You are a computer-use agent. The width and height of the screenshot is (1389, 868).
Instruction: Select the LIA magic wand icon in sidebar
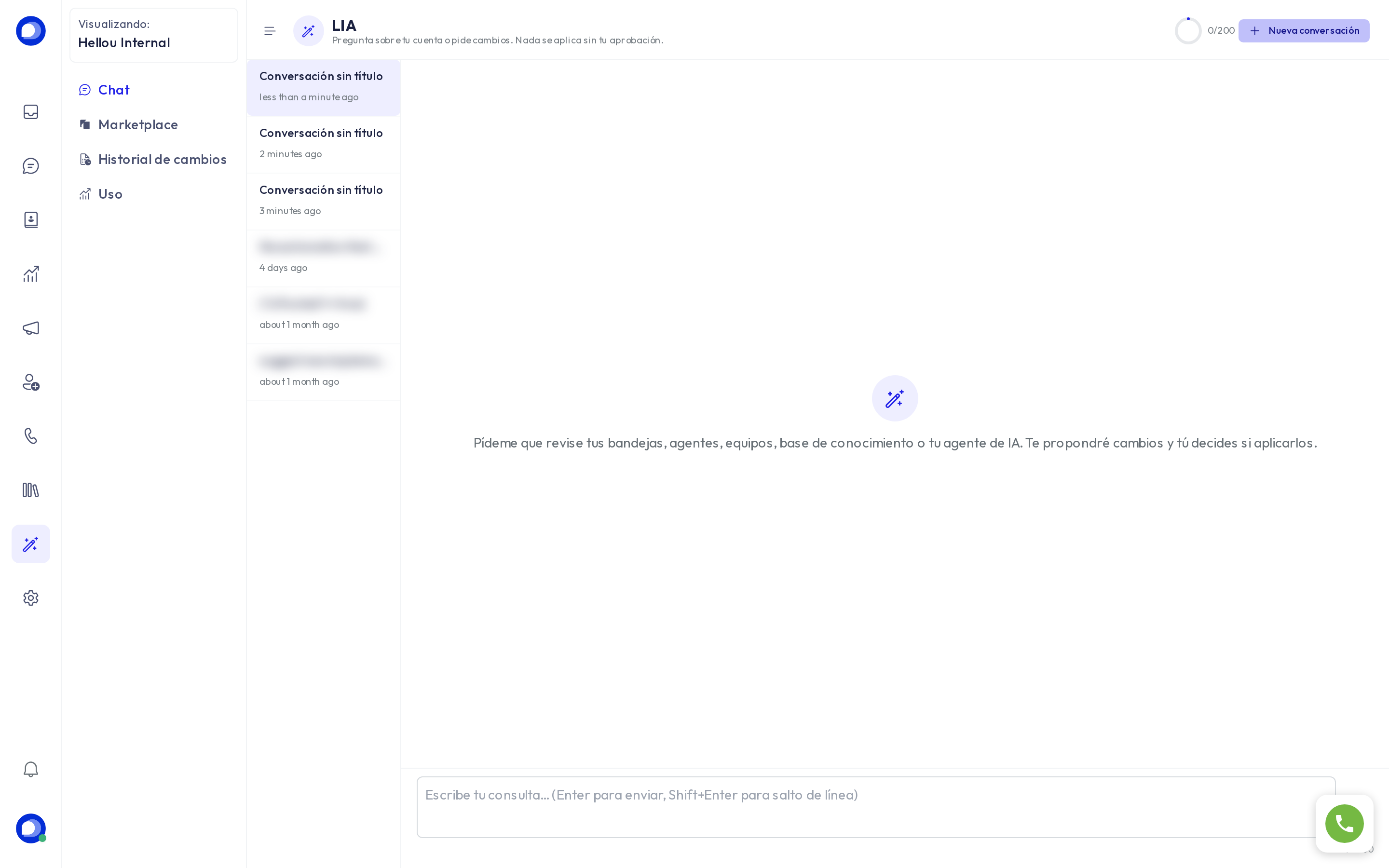pyautogui.click(x=30, y=543)
